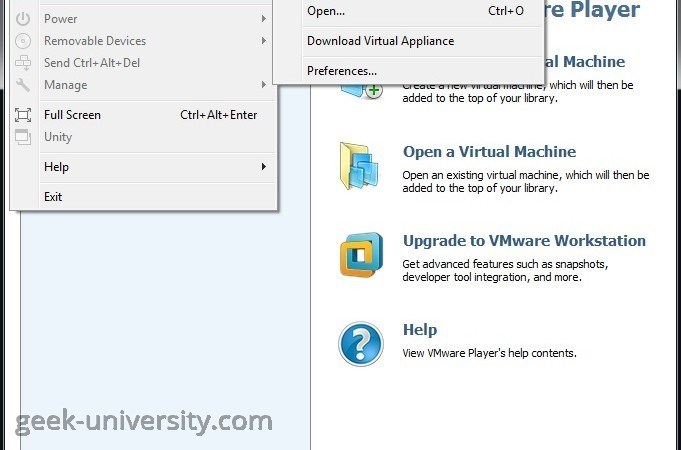Expand the Help submenu arrow
The image size is (681, 450).
tap(264, 166)
